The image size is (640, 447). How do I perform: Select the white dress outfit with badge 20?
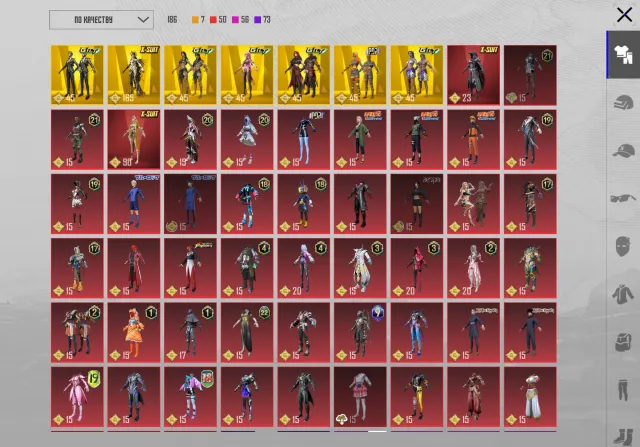[247, 139]
